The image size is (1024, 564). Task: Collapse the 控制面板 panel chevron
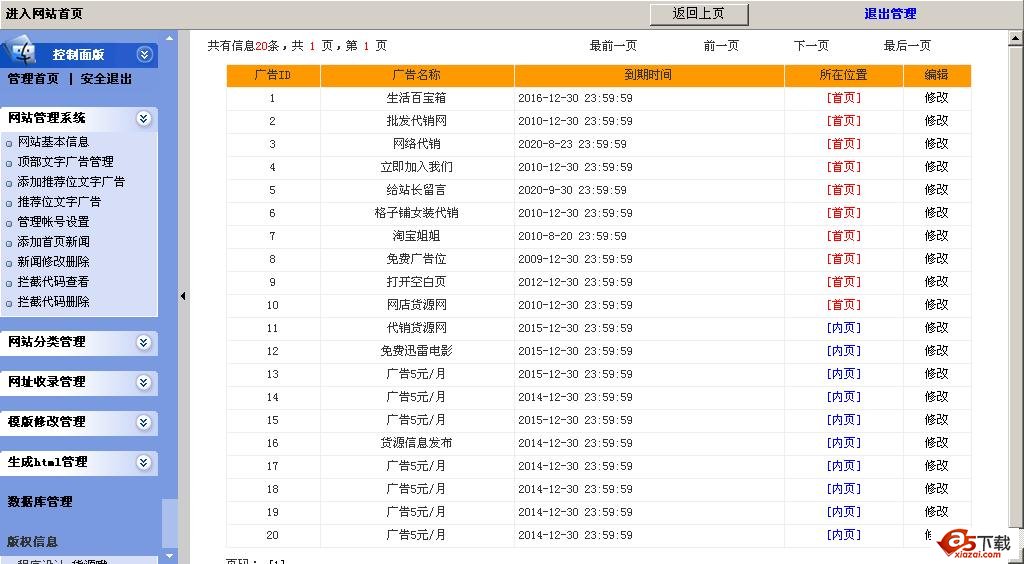coord(145,55)
